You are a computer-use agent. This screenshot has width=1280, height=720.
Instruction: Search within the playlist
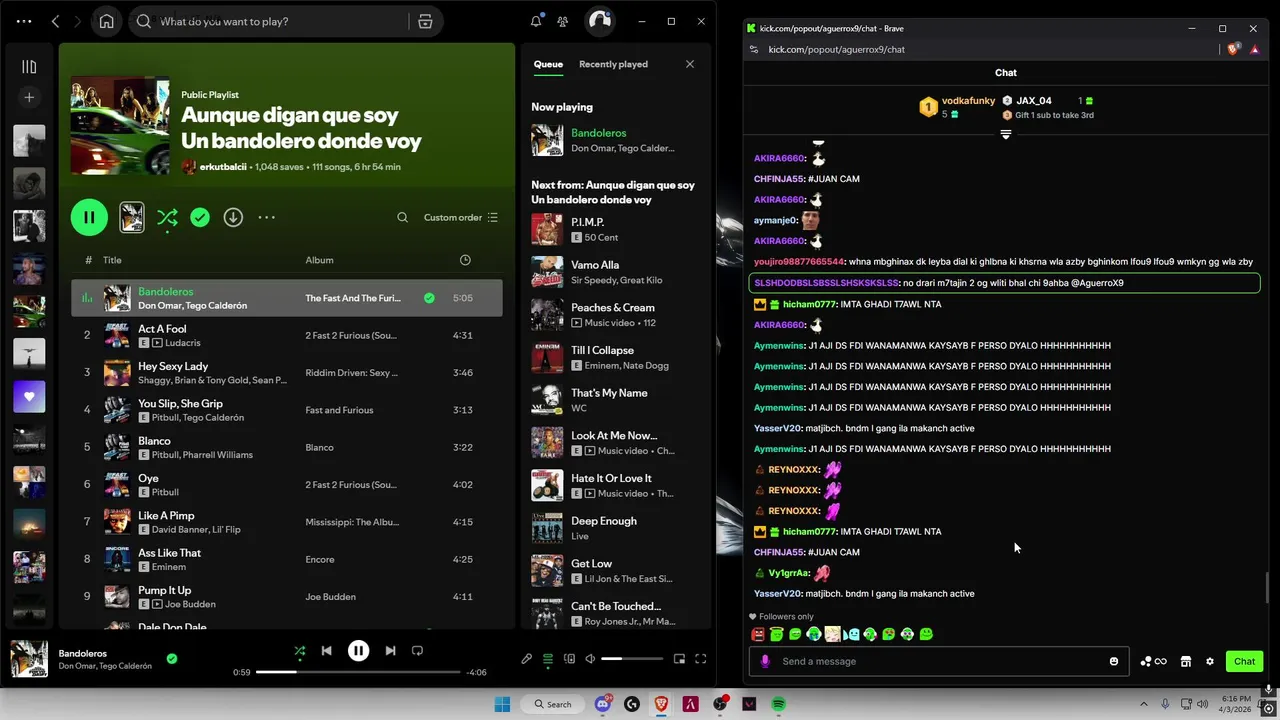(402, 217)
